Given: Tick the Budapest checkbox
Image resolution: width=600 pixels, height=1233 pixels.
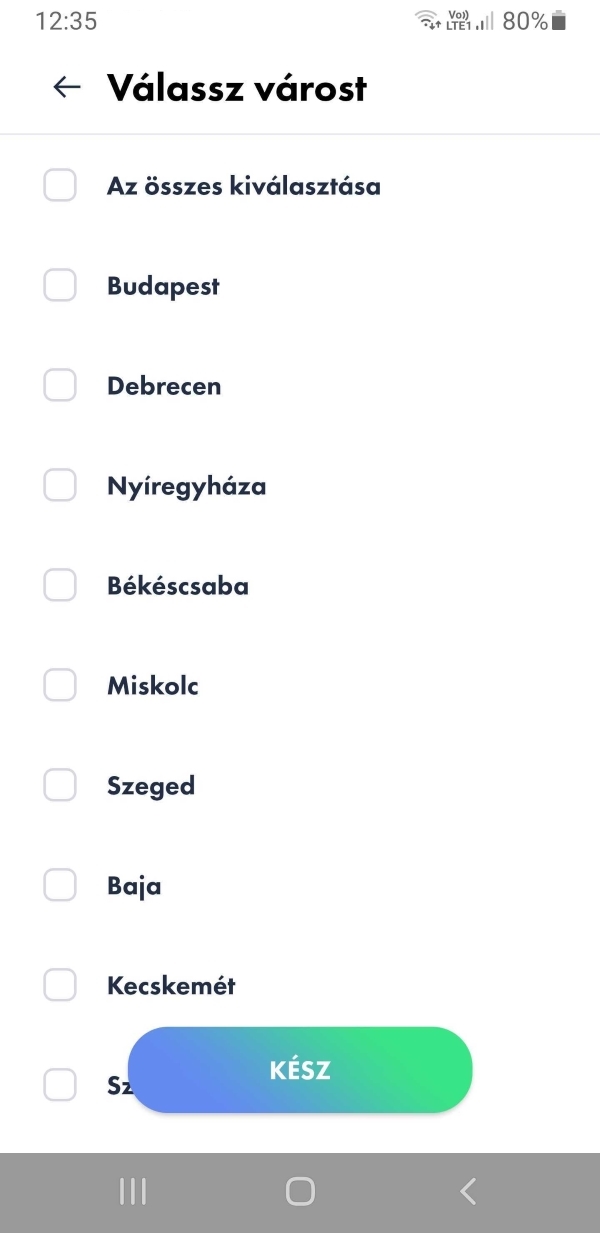Looking at the screenshot, I should pos(60,286).
